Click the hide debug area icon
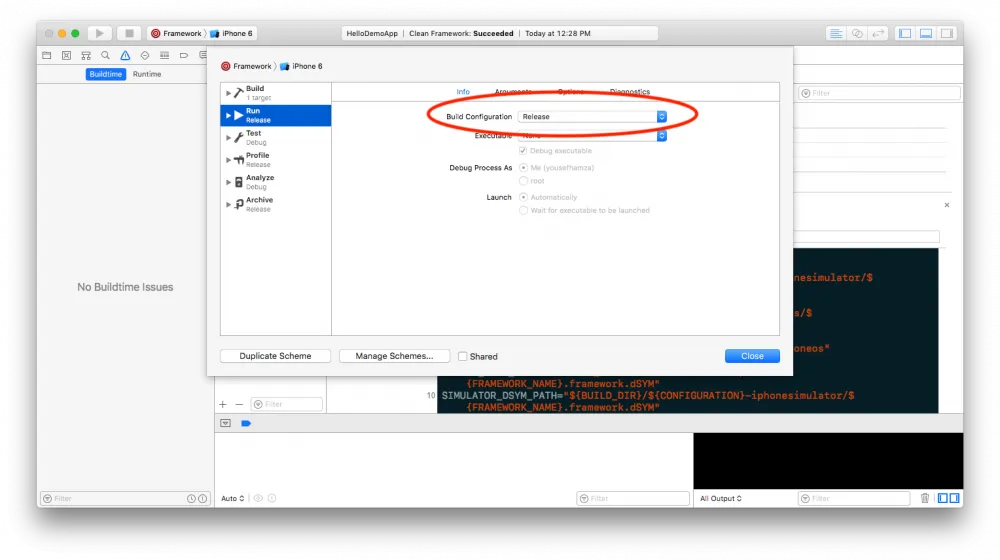Screen dimensions: 1000x560 coord(225,424)
